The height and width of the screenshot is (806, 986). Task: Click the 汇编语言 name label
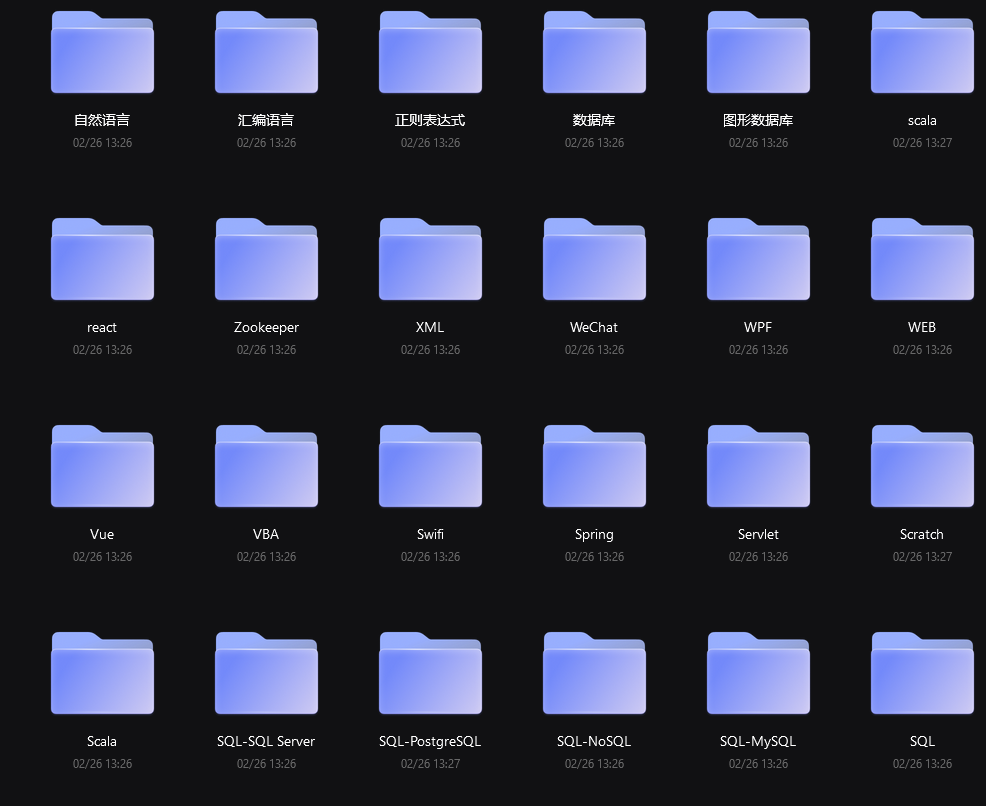(266, 120)
